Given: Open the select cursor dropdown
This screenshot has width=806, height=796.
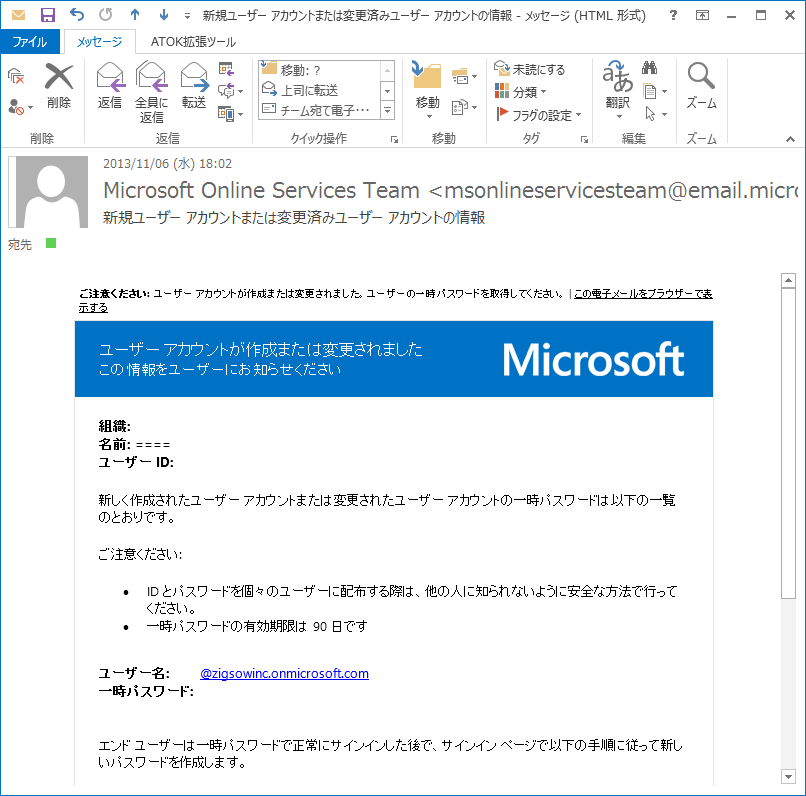Looking at the screenshot, I should (655, 114).
